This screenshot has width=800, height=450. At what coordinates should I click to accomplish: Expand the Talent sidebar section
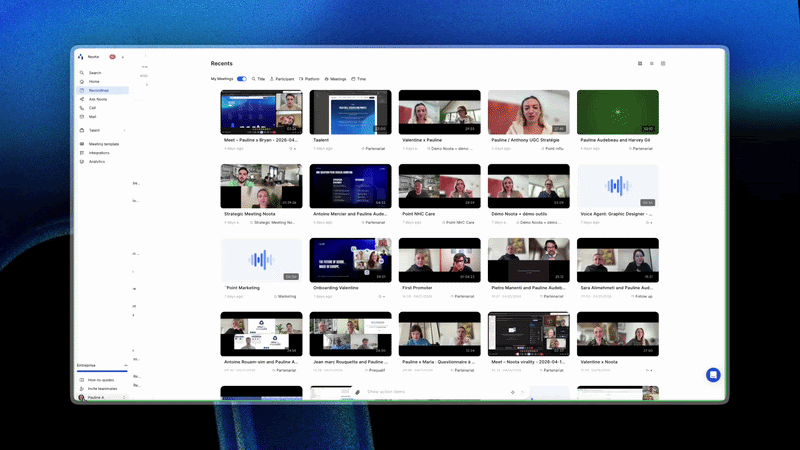[102, 130]
